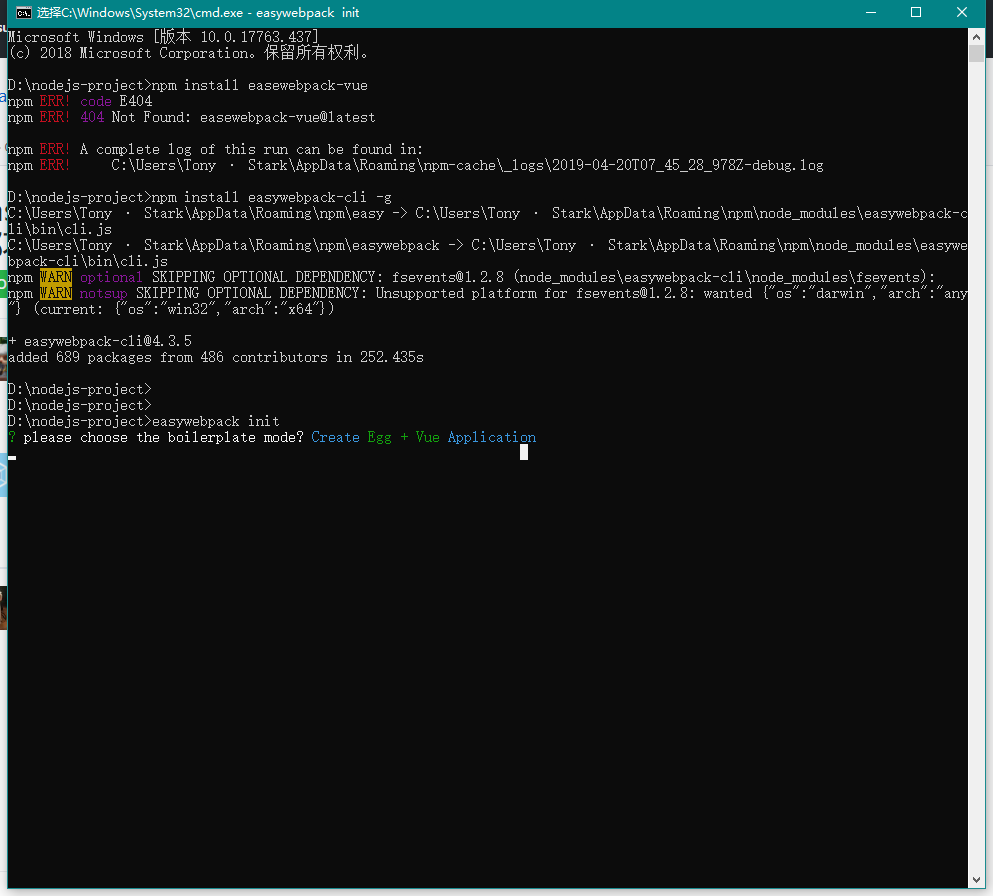Maximize the command prompt window
This screenshot has width=993, height=896.
(x=916, y=12)
